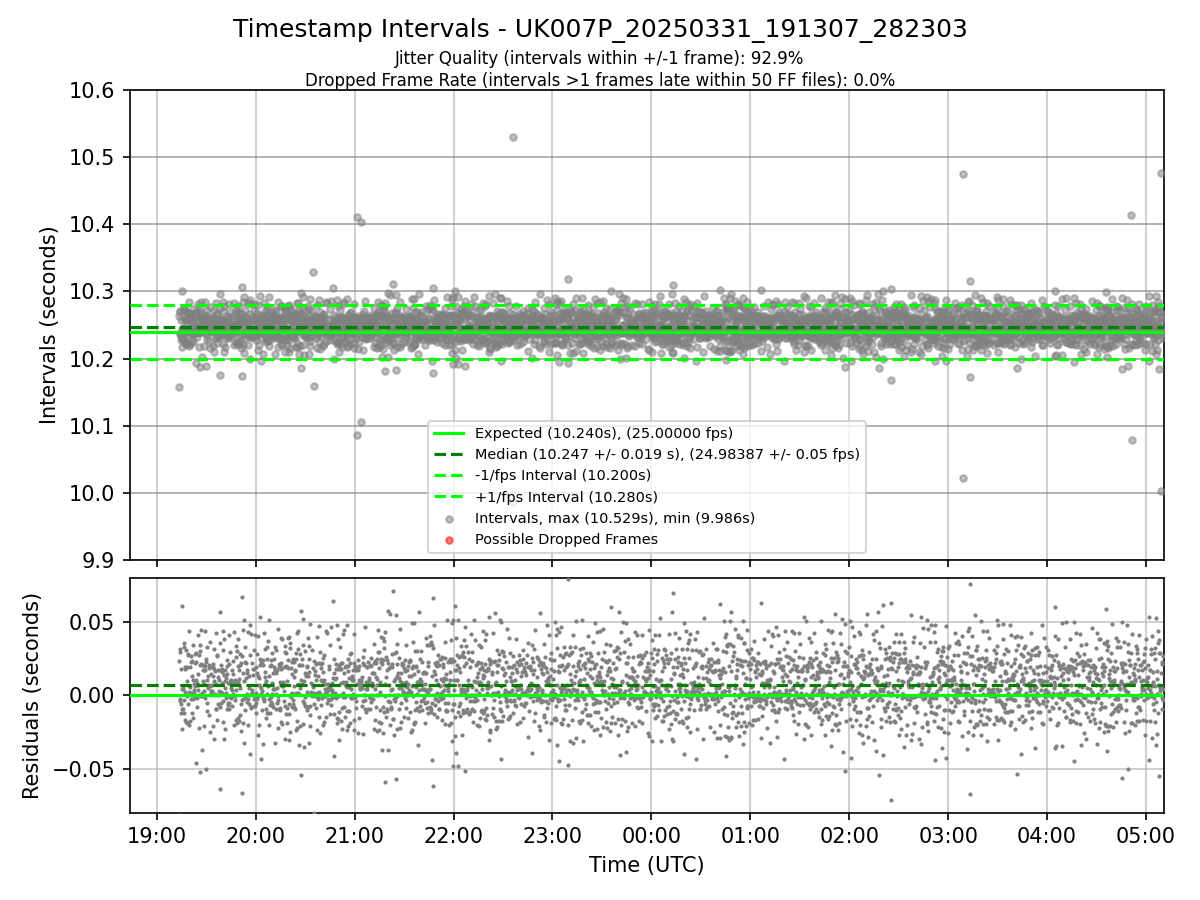The width and height of the screenshot is (1200, 900).
Task: Click the 'Intervals (seconds)' y-axis label
Action: (x=49, y=325)
